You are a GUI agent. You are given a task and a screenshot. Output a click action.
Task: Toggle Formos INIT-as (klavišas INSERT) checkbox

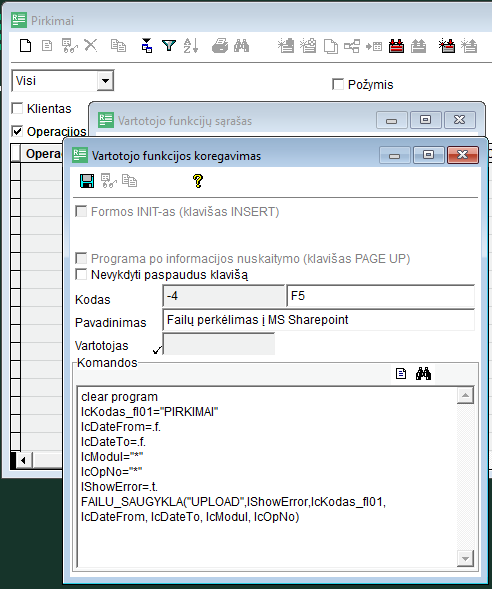[81, 211]
